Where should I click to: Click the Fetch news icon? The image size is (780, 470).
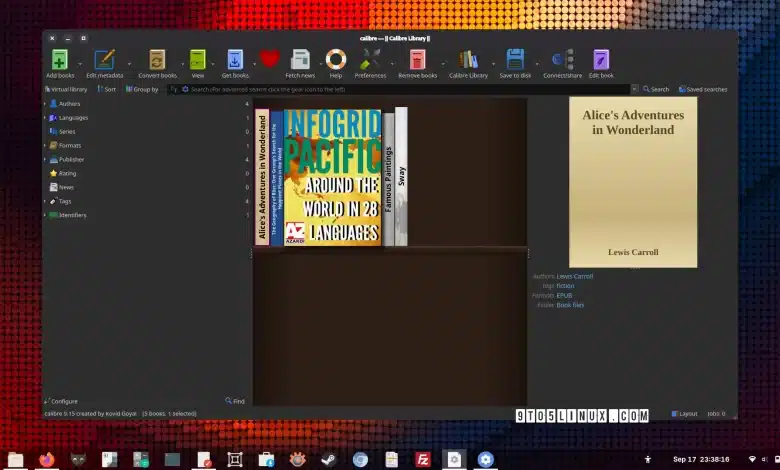(300, 60)
